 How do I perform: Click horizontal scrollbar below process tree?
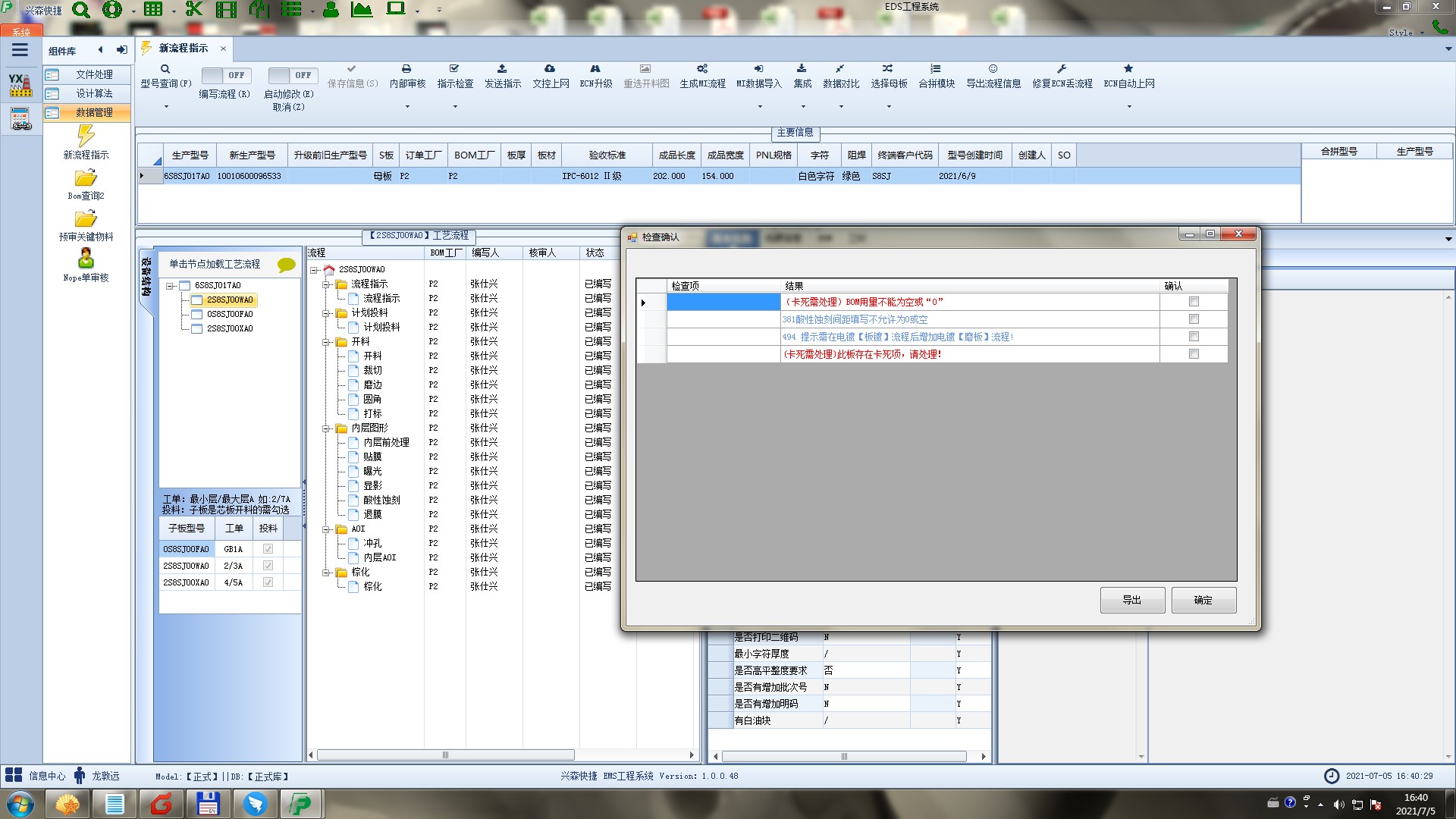445,755
